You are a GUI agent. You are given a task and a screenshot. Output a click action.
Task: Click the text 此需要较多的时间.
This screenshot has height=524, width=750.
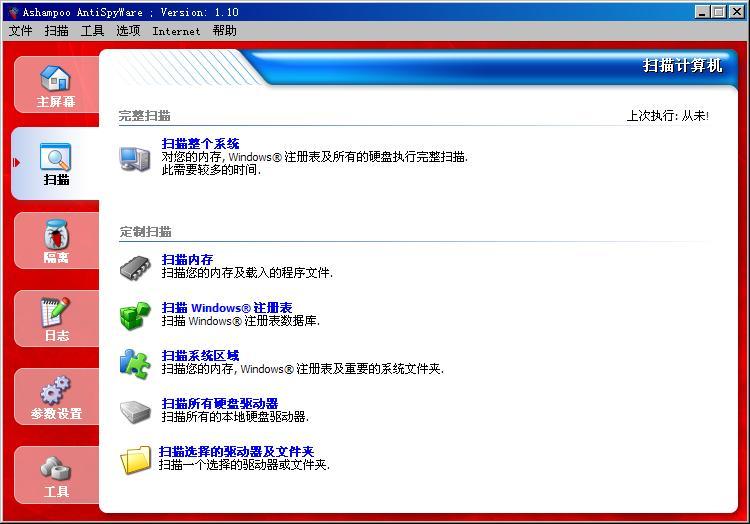[x=211, y=170]
